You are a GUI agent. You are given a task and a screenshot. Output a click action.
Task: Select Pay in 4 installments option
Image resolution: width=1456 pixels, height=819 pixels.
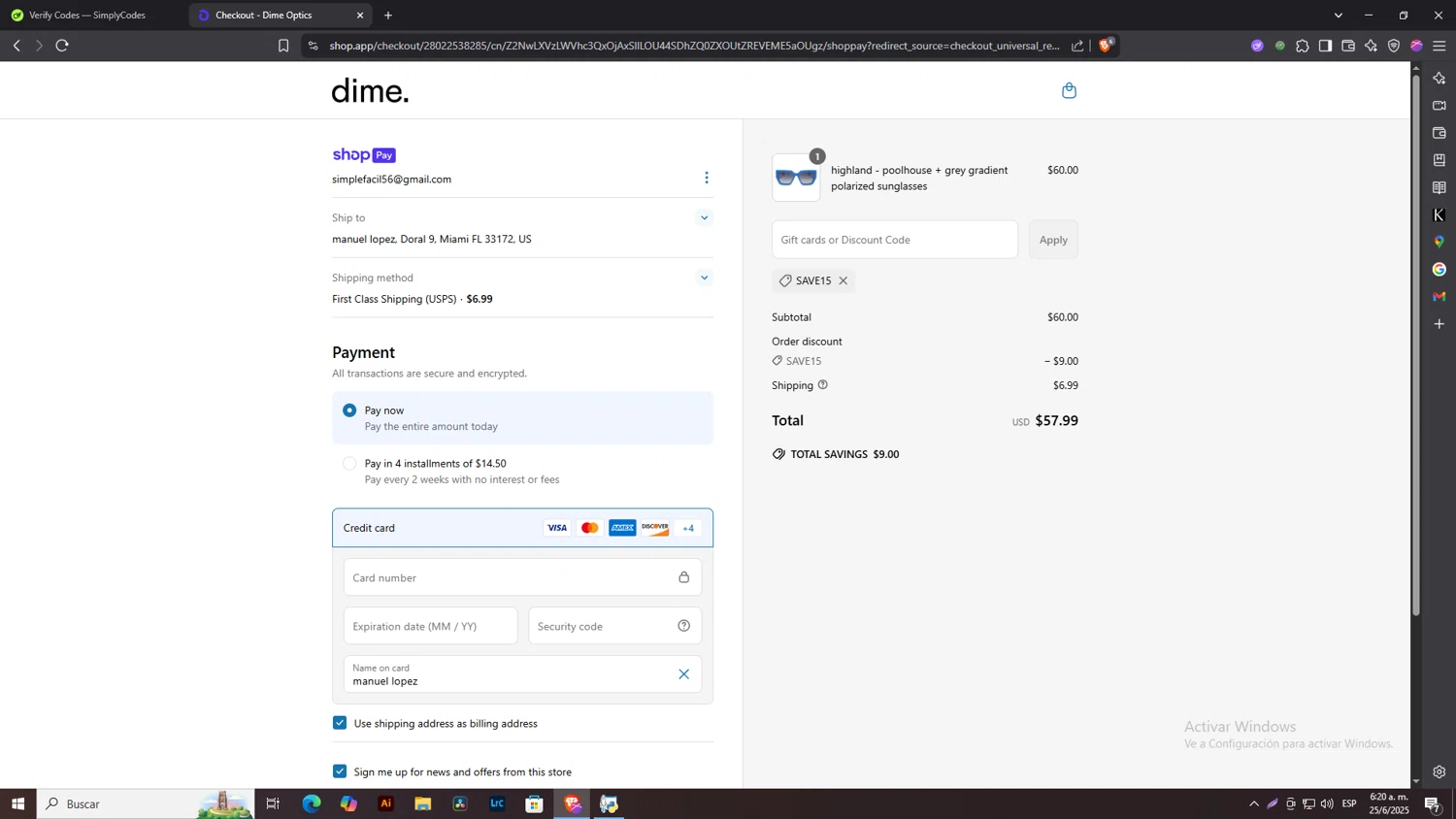[x=349, y=464]
